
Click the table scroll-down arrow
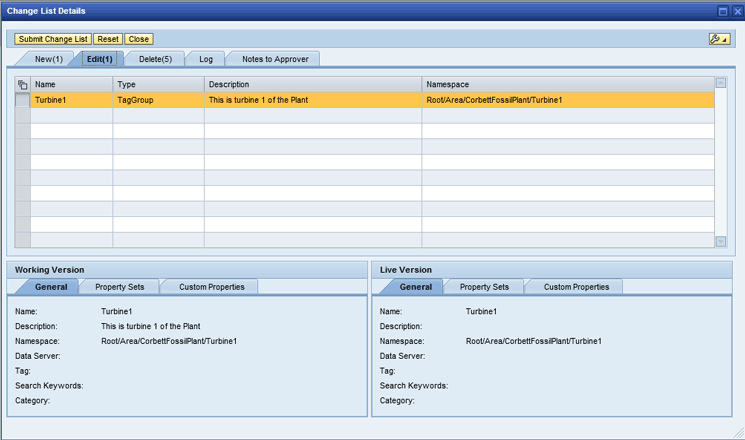tap(721, 241)
